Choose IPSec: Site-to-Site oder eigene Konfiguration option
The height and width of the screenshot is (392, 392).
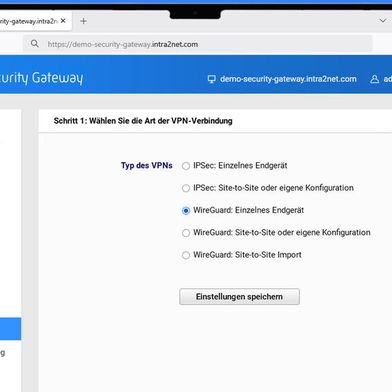186,188
